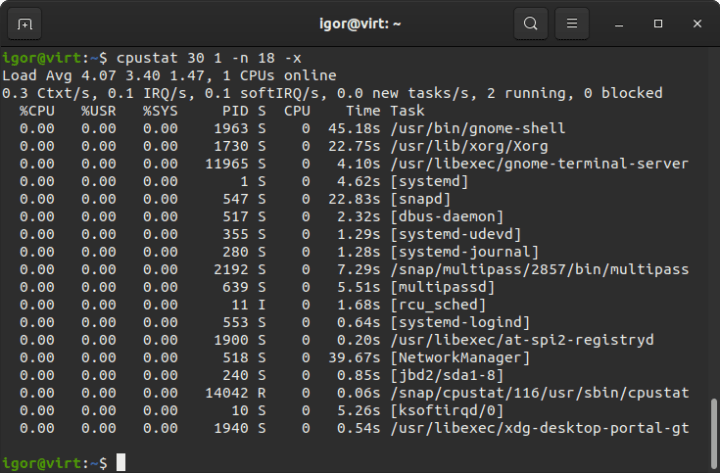Click the Load Avg line
This screenshot has width=720, height=473.
pyautogui.click(x=169, y=76)
